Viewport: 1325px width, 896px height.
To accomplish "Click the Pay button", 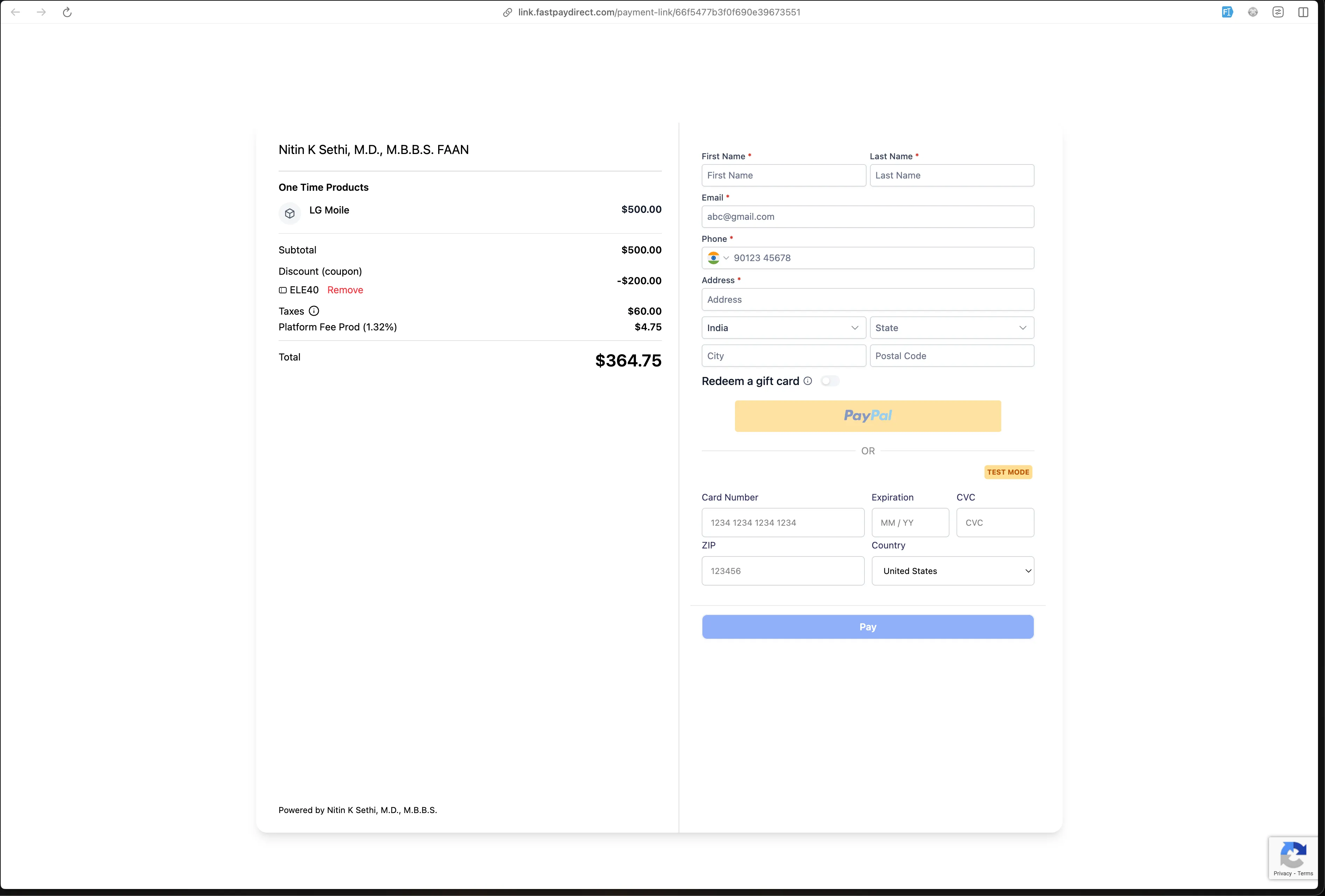I will [867, 626].
